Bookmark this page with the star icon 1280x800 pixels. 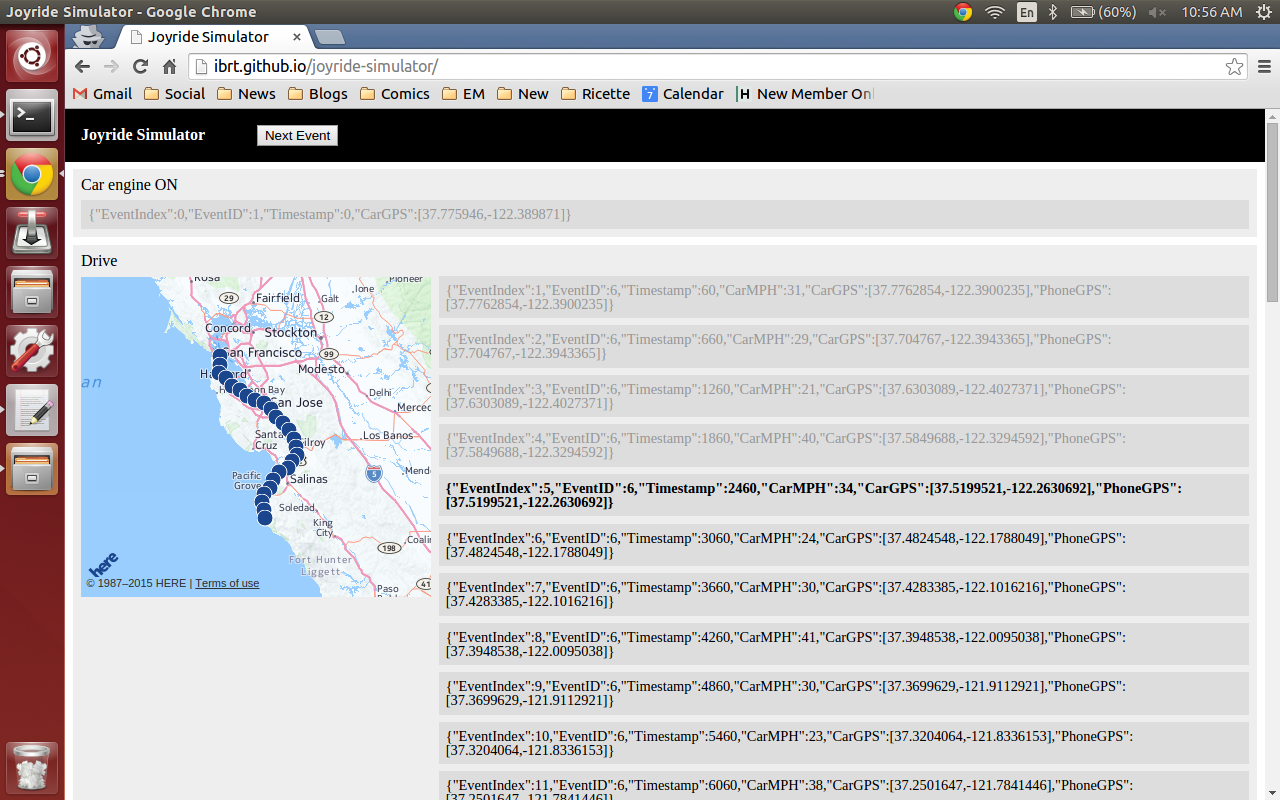[x=1234, y=67]
